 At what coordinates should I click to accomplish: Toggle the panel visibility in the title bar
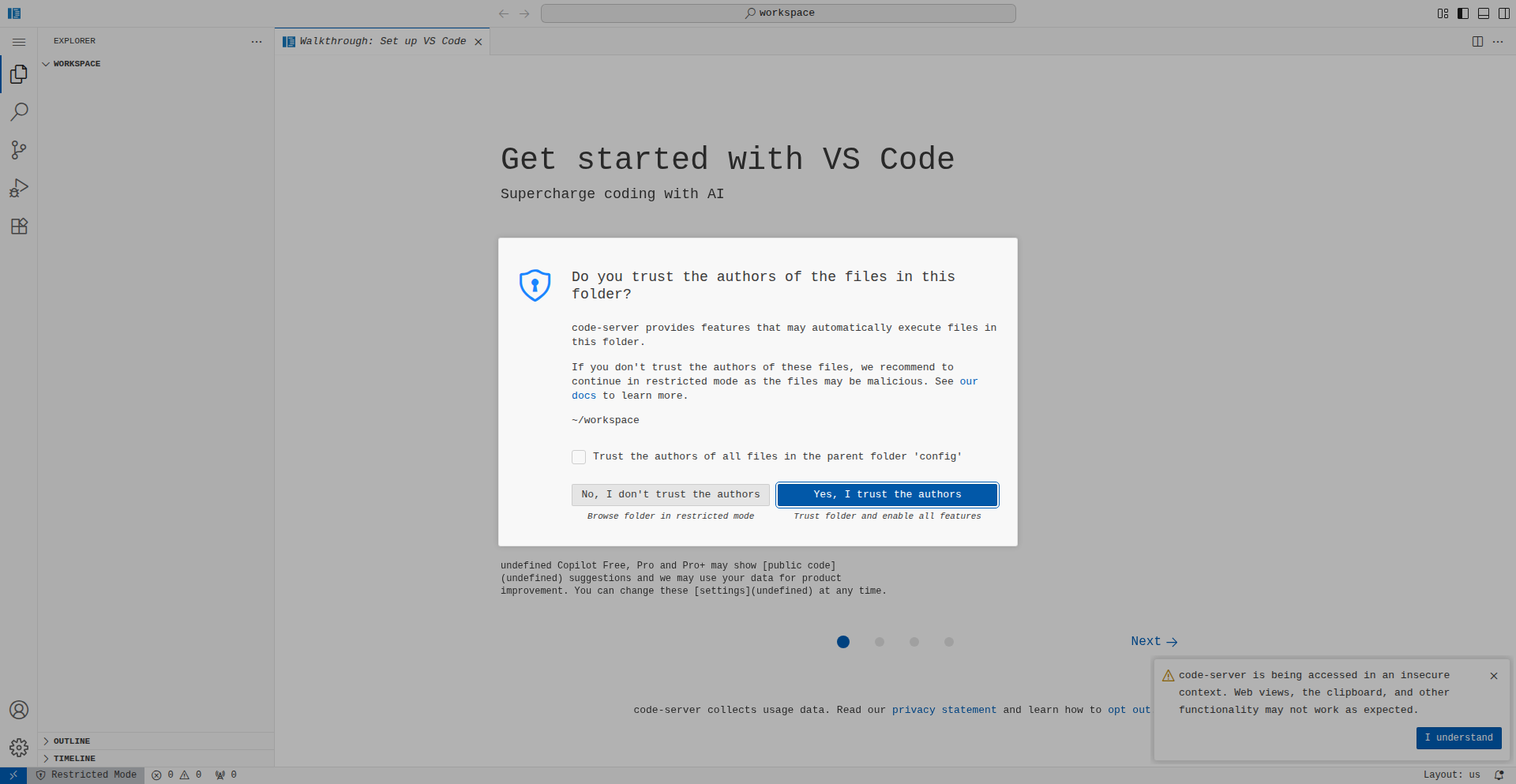pos(1484,13)
